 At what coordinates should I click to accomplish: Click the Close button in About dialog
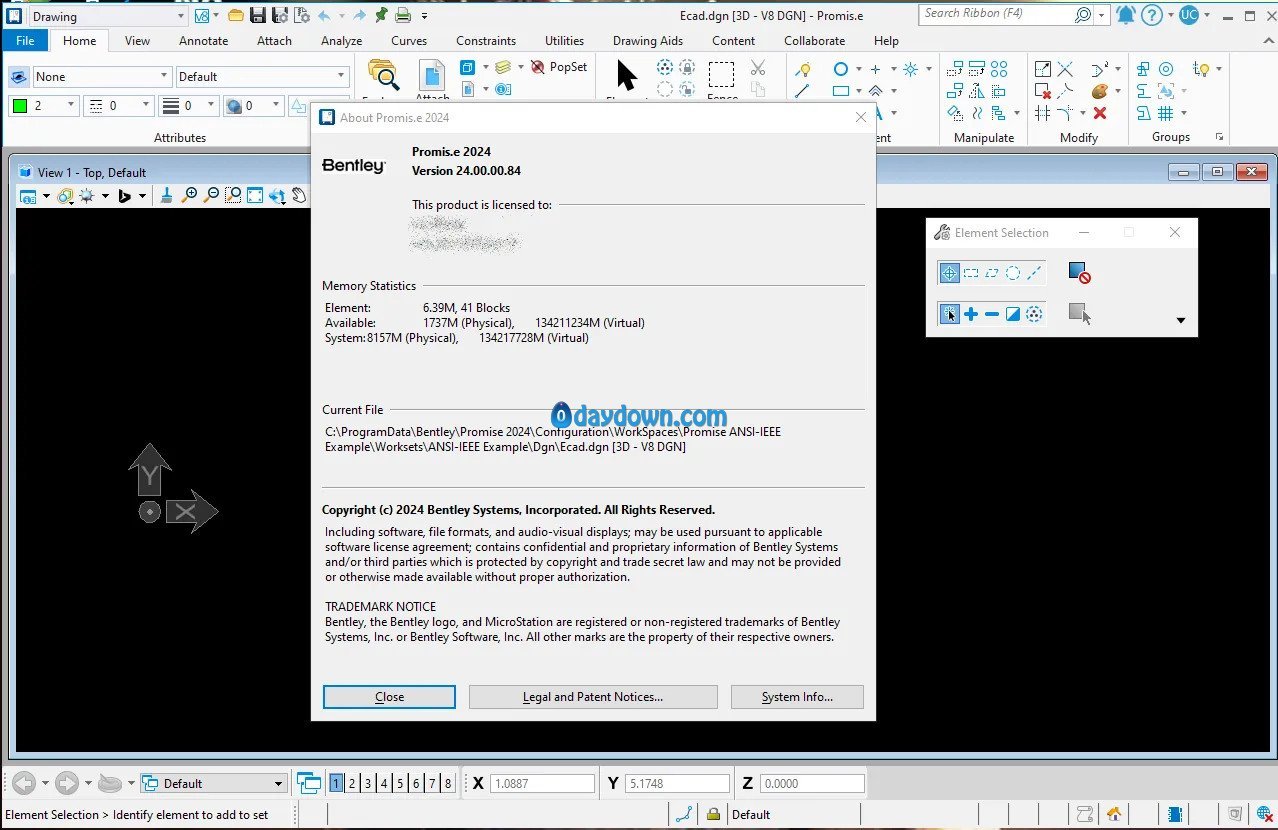(x=389, y=697)
